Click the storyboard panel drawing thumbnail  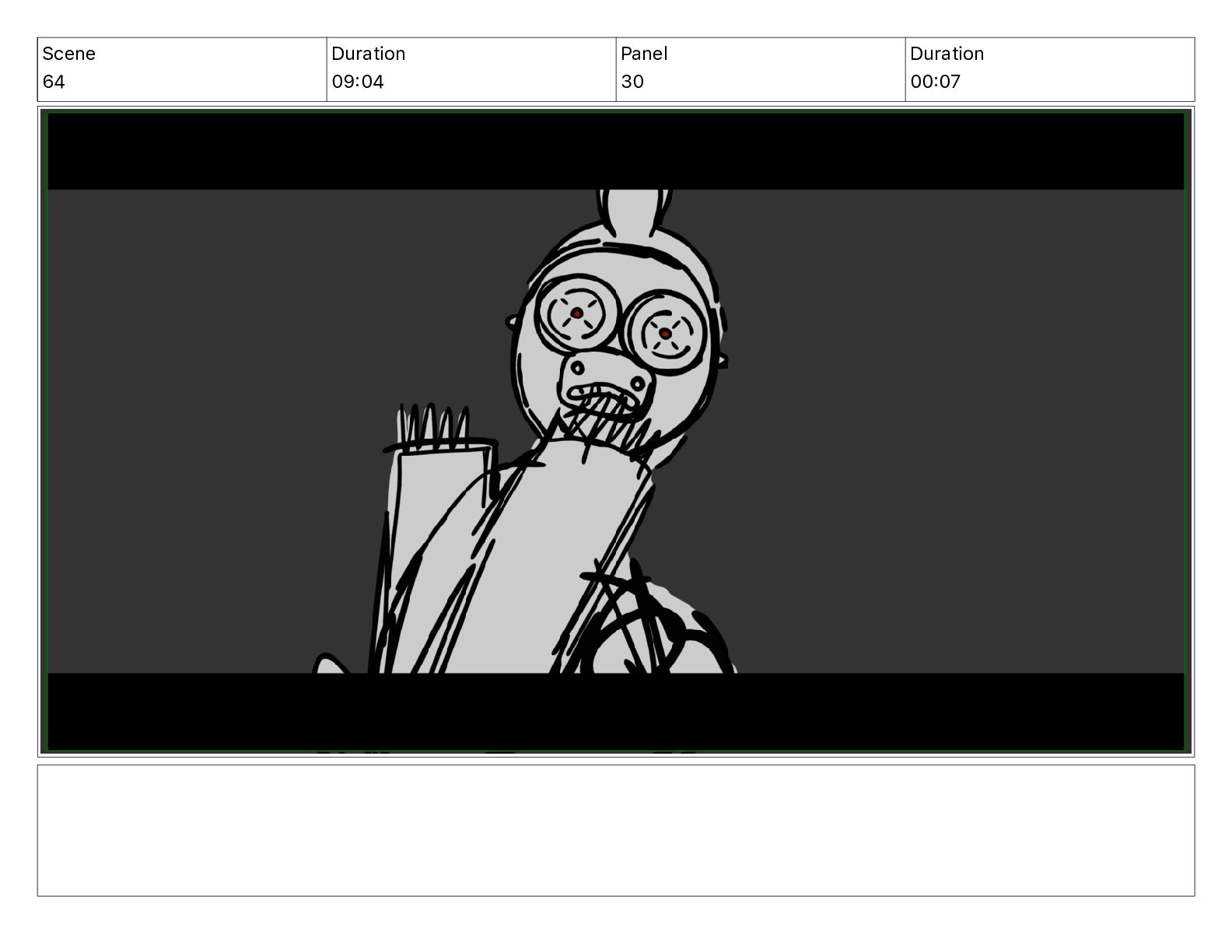point(616,432)
